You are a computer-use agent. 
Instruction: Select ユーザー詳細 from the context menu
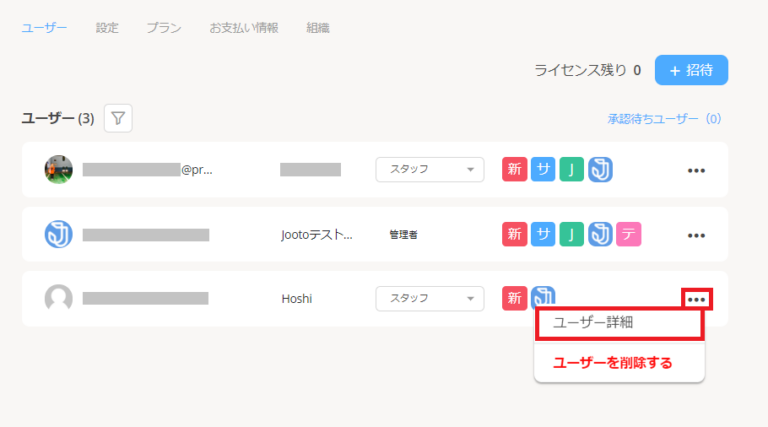620,323
